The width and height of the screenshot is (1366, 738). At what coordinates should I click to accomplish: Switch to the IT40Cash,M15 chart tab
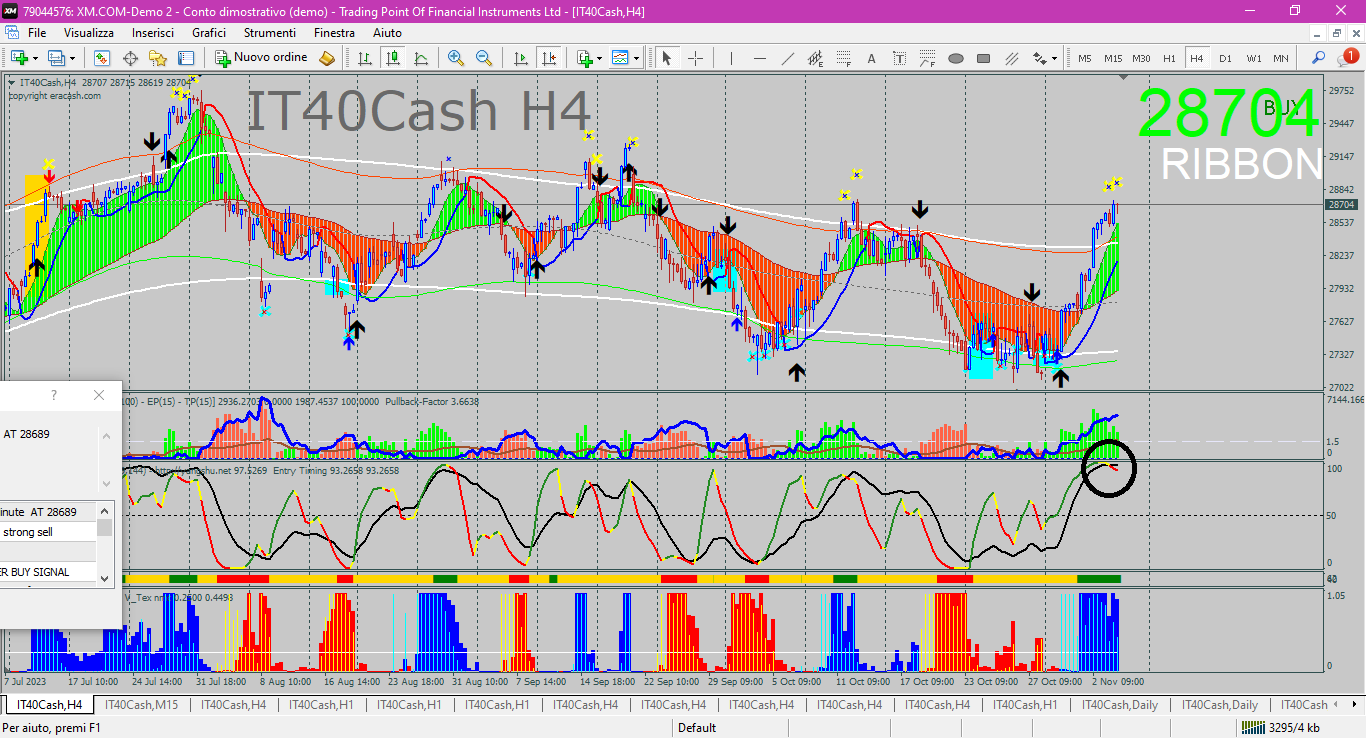141,705
